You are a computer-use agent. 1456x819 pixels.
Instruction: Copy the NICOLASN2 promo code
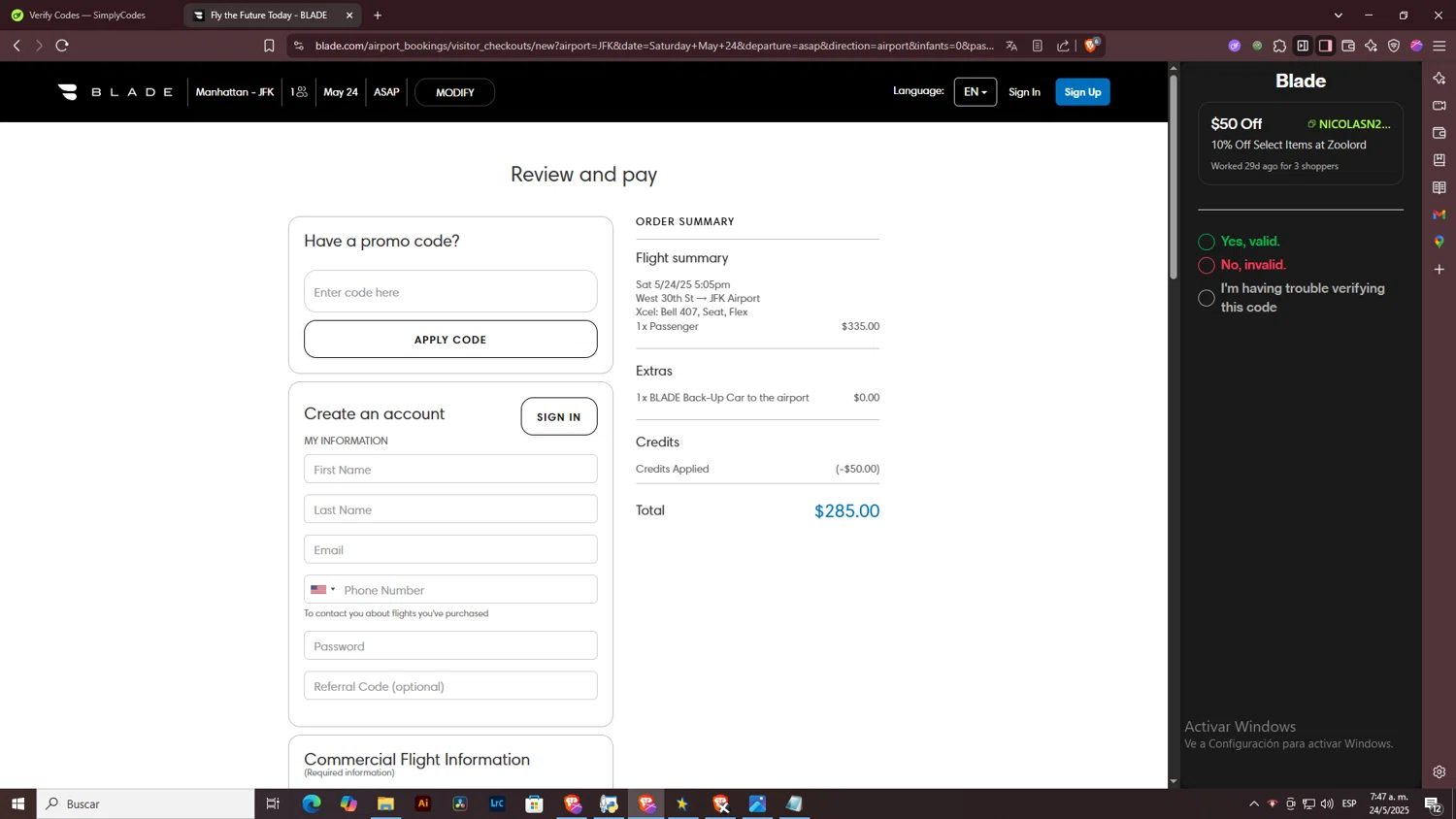coord(1349,124)
